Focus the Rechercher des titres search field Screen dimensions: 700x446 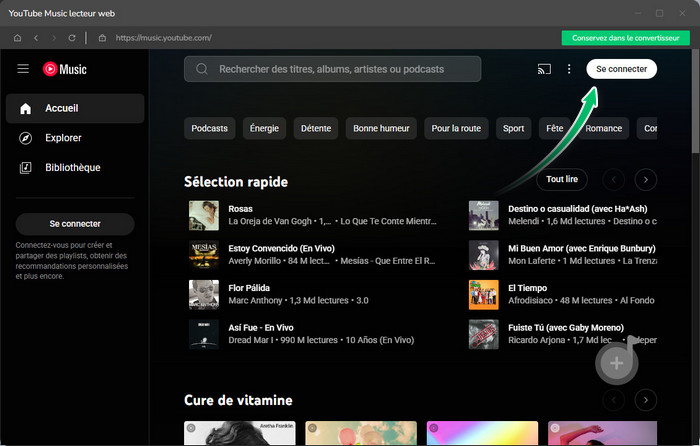(332, 69)
